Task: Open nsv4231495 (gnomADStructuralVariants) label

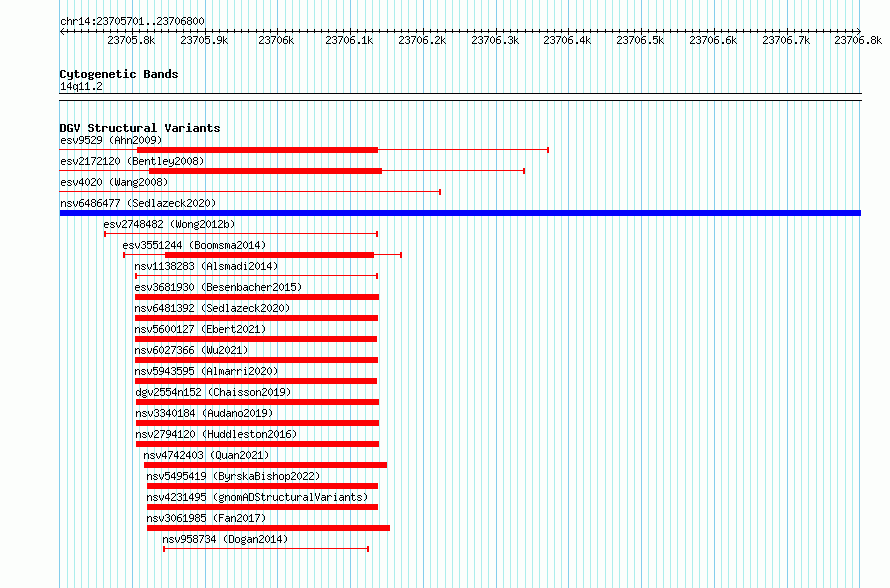Action: click(x=257, y=497)
